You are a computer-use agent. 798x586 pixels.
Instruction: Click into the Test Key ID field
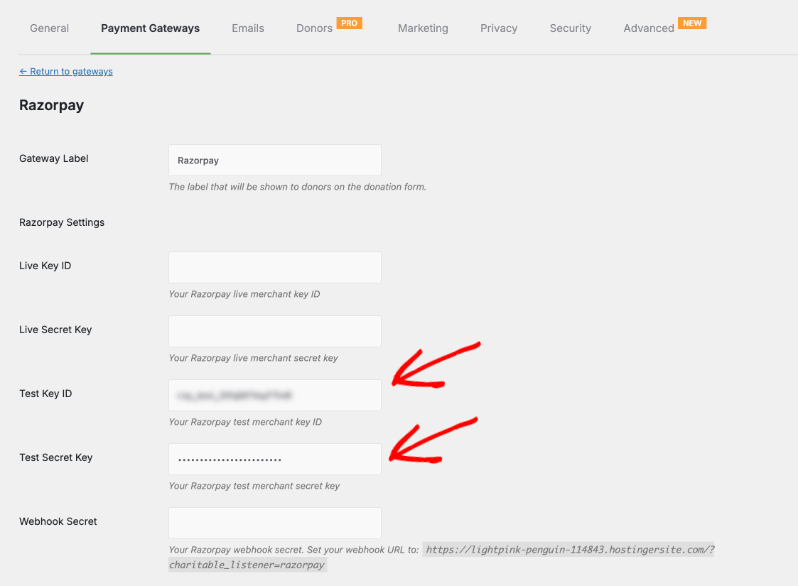coord(275,395)
